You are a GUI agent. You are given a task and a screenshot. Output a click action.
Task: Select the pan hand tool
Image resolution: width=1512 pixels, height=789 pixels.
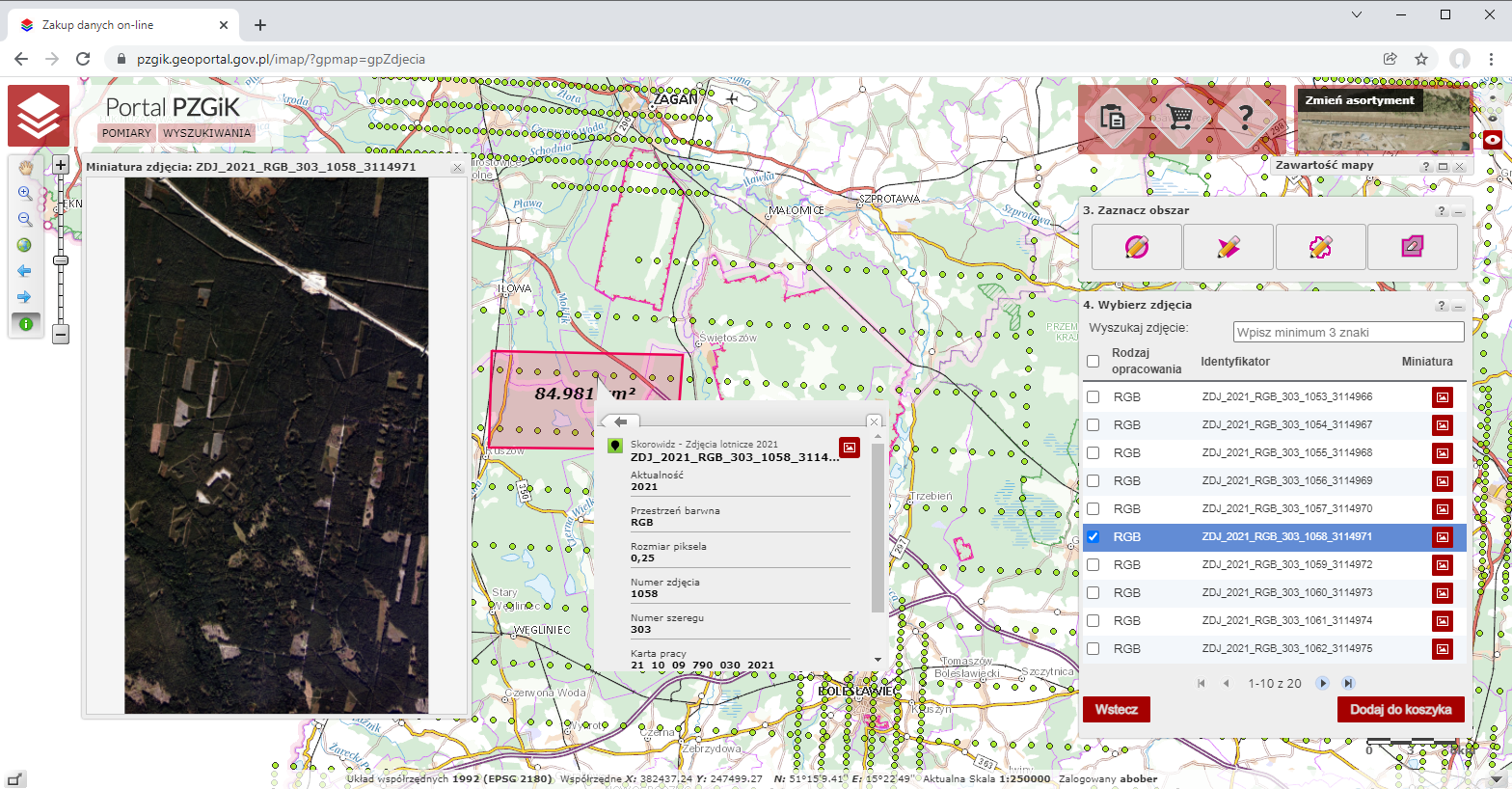[25, 168]
